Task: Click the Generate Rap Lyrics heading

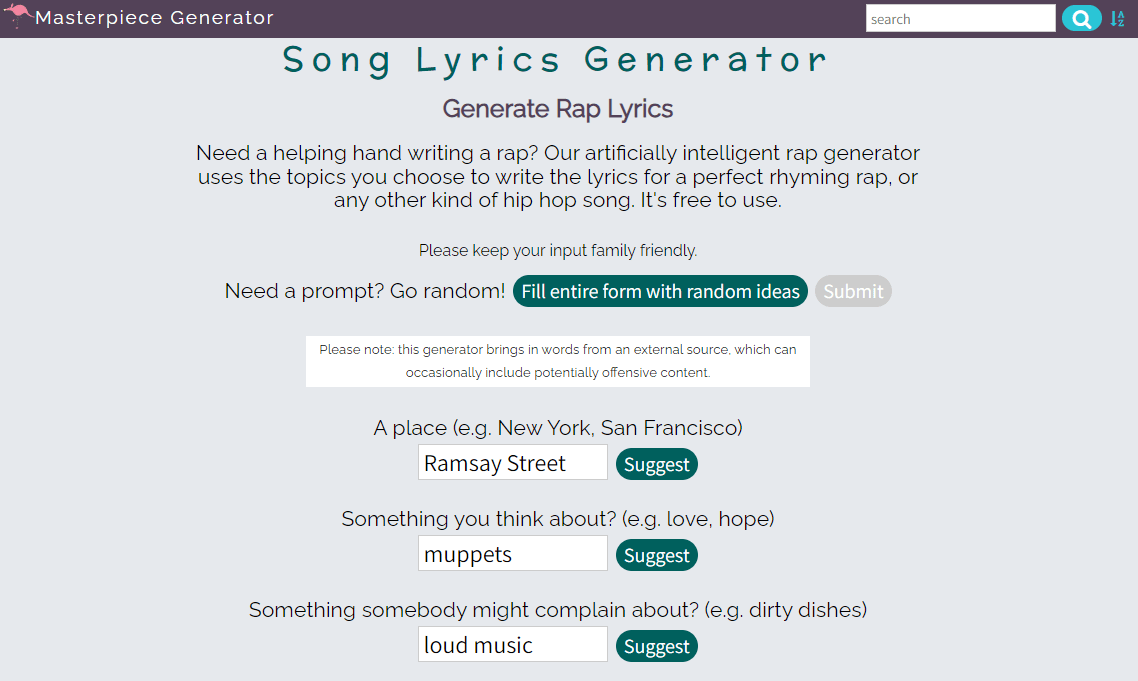Action: tap(557, 108)
